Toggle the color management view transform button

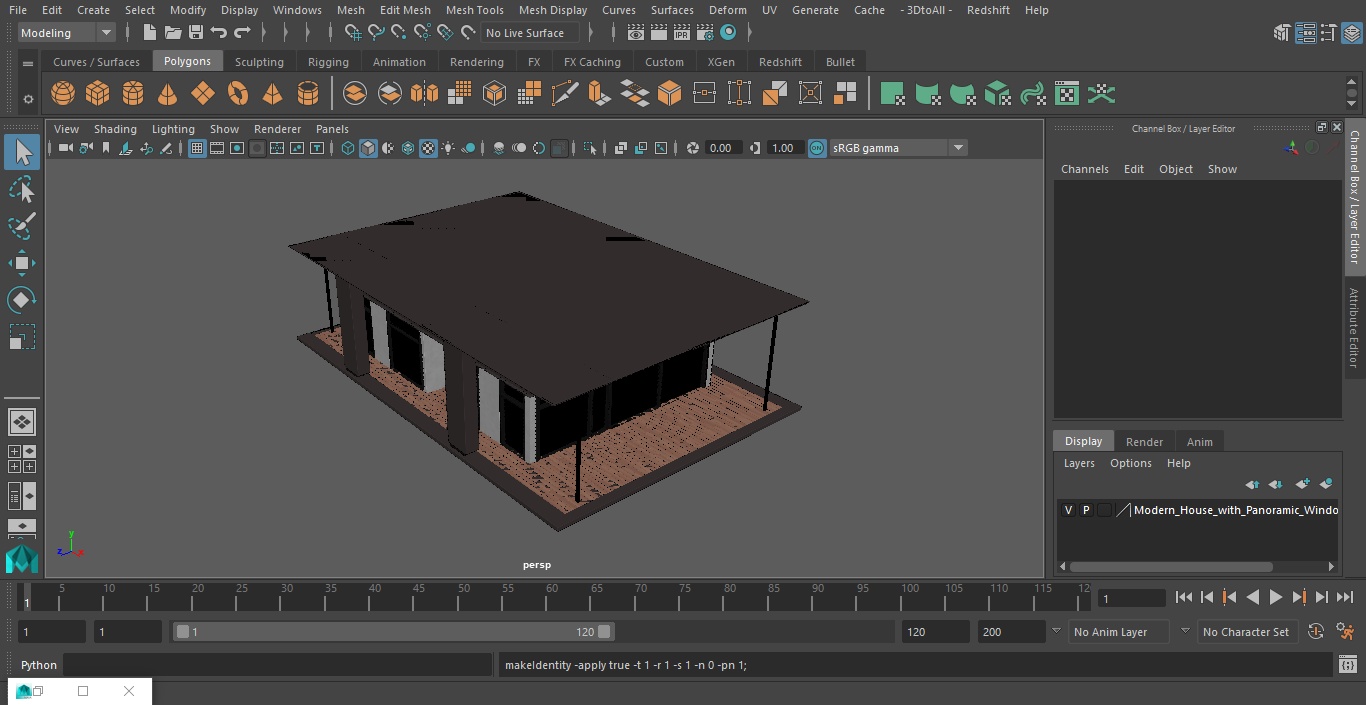(817, 148)
